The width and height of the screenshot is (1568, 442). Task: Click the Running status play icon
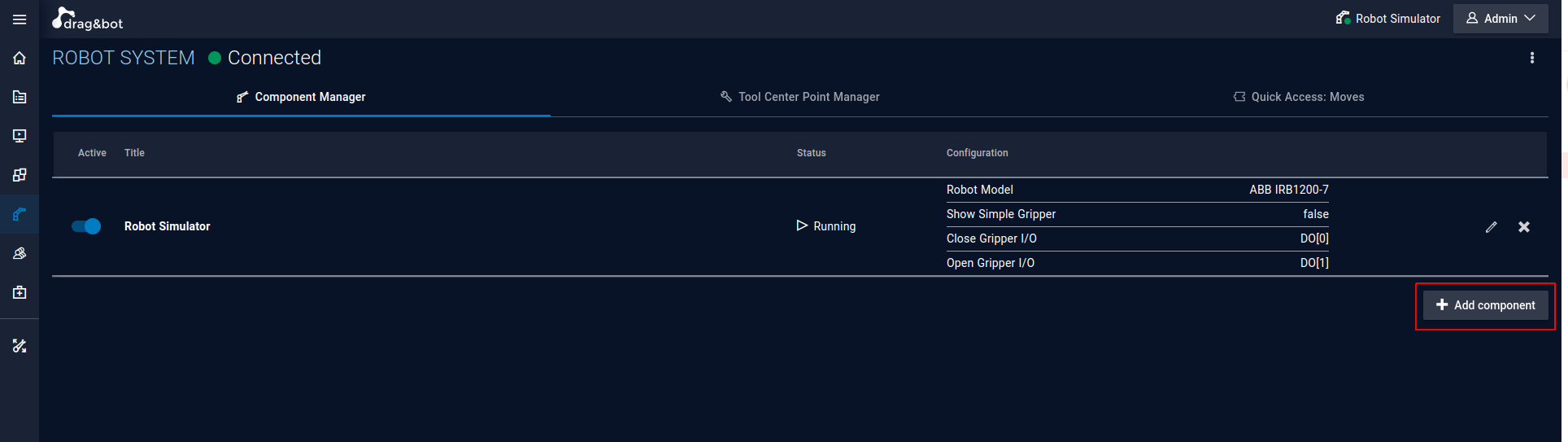coord(802,225)
